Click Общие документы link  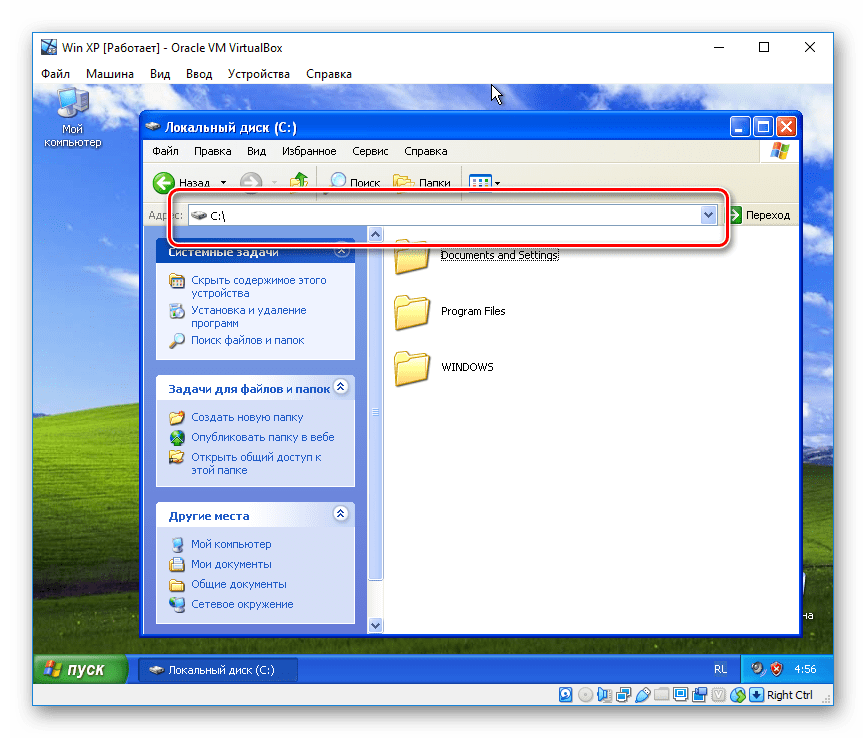[239, 584]
